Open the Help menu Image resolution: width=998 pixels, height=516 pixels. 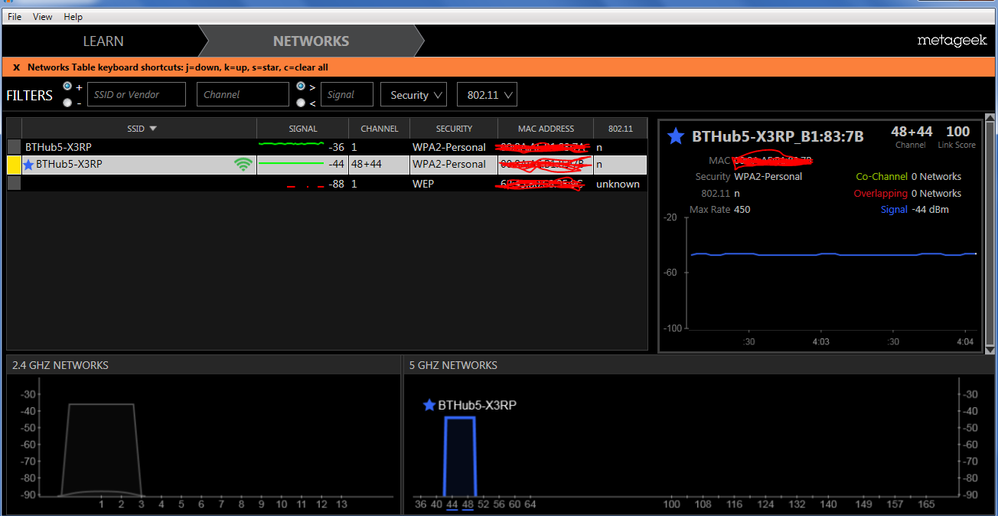point(73,17)
